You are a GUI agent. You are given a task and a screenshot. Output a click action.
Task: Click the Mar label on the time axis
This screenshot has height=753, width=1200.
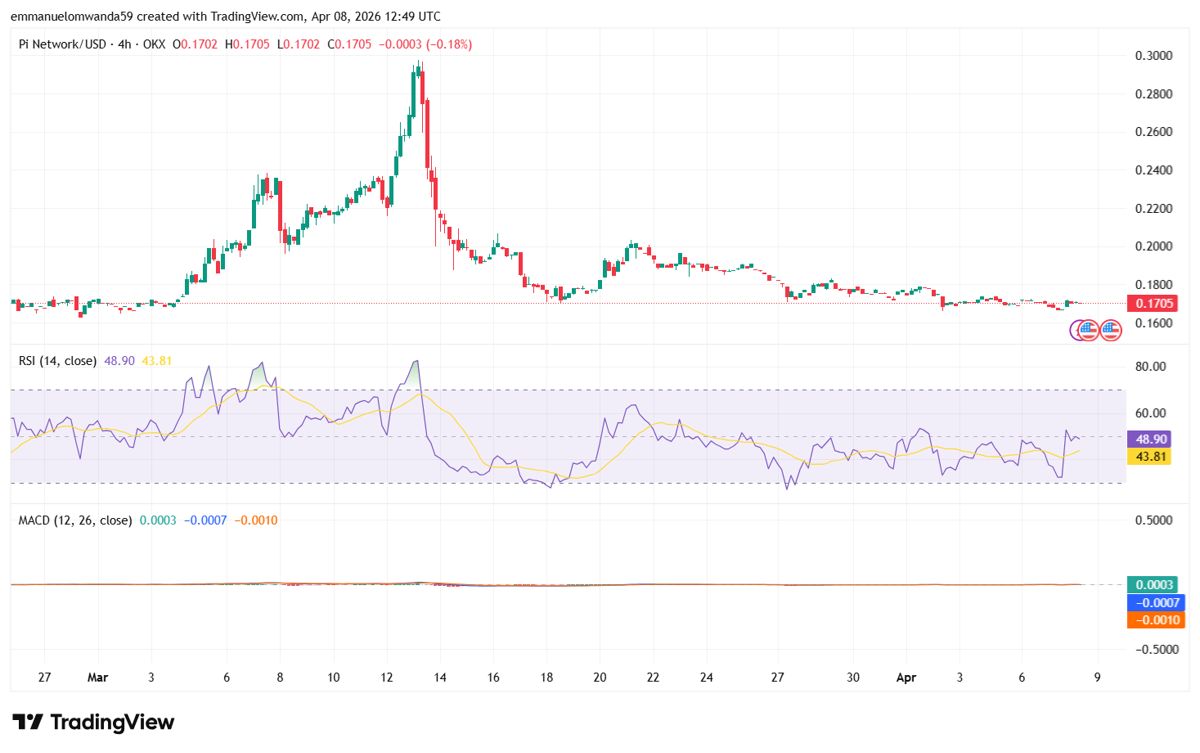click(97, 677)
